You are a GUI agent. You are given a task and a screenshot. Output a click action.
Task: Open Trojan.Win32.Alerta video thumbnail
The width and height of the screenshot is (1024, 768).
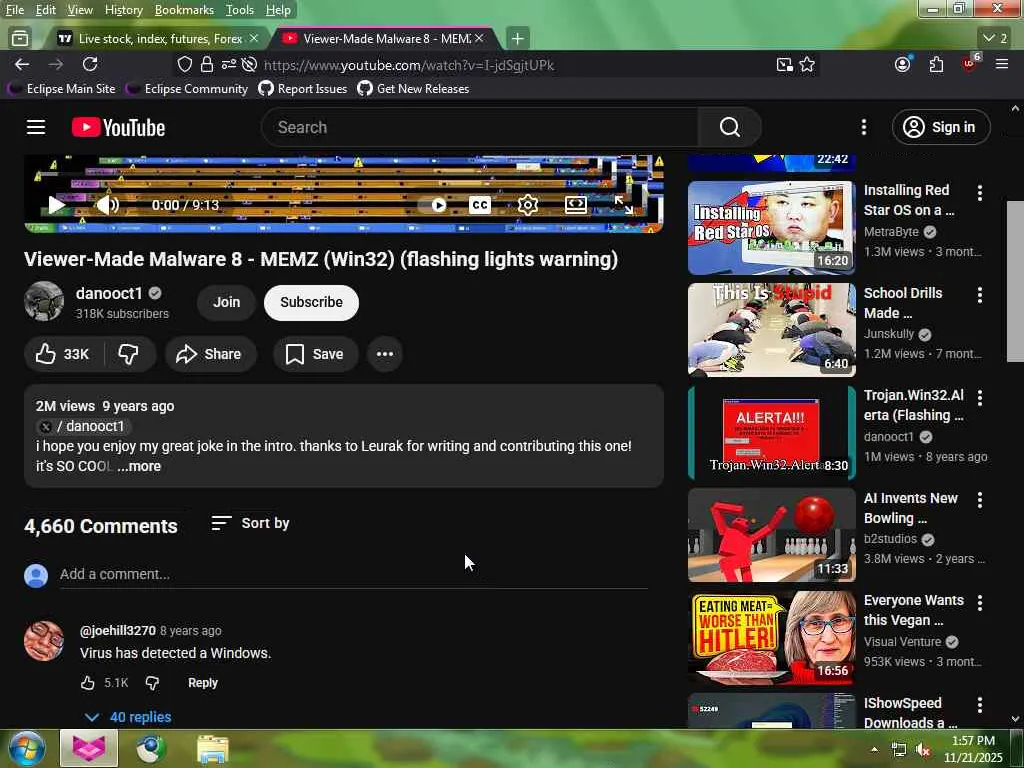[771, 432]
